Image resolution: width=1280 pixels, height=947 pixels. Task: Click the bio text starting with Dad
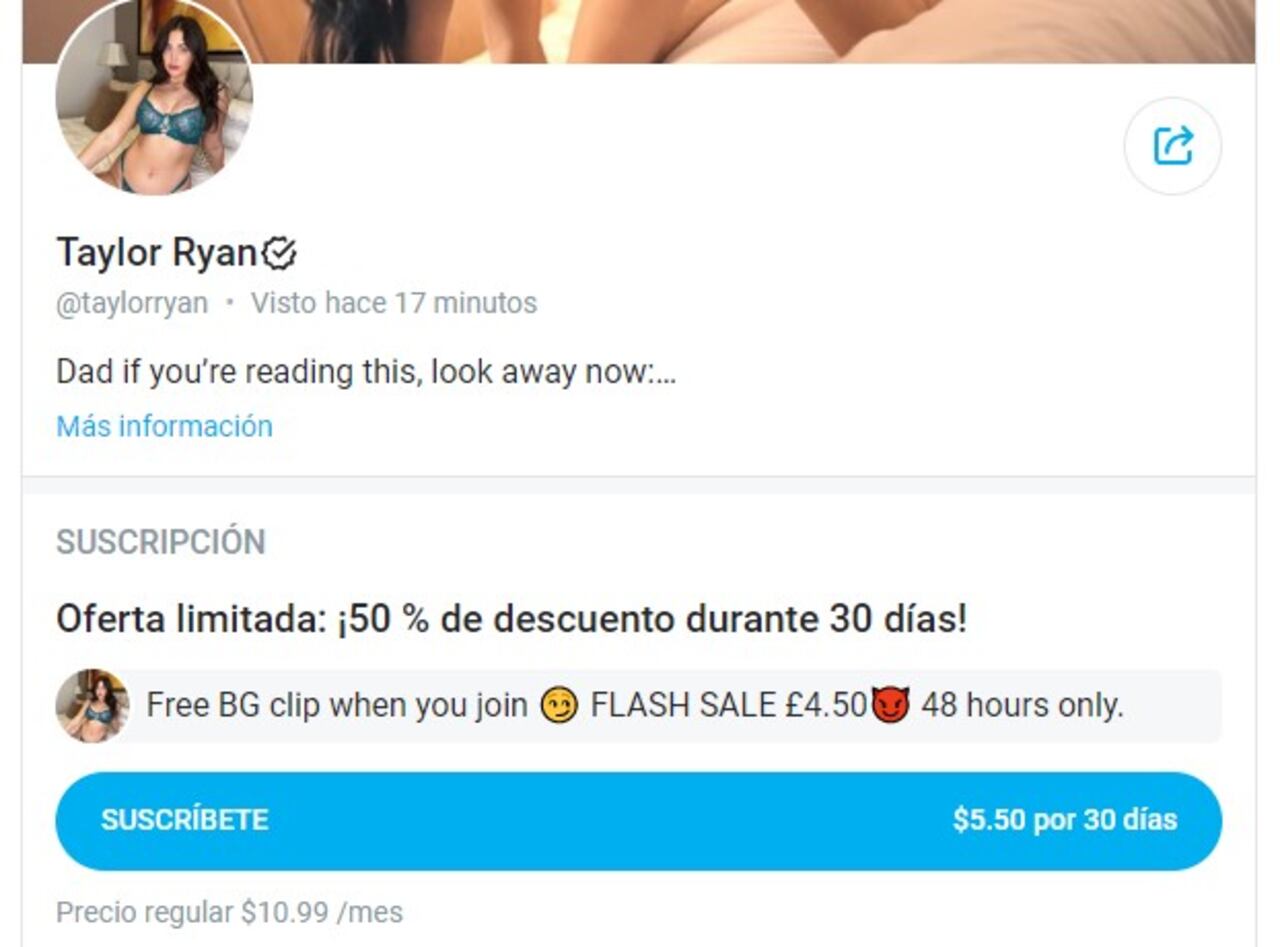click(366, 372)
